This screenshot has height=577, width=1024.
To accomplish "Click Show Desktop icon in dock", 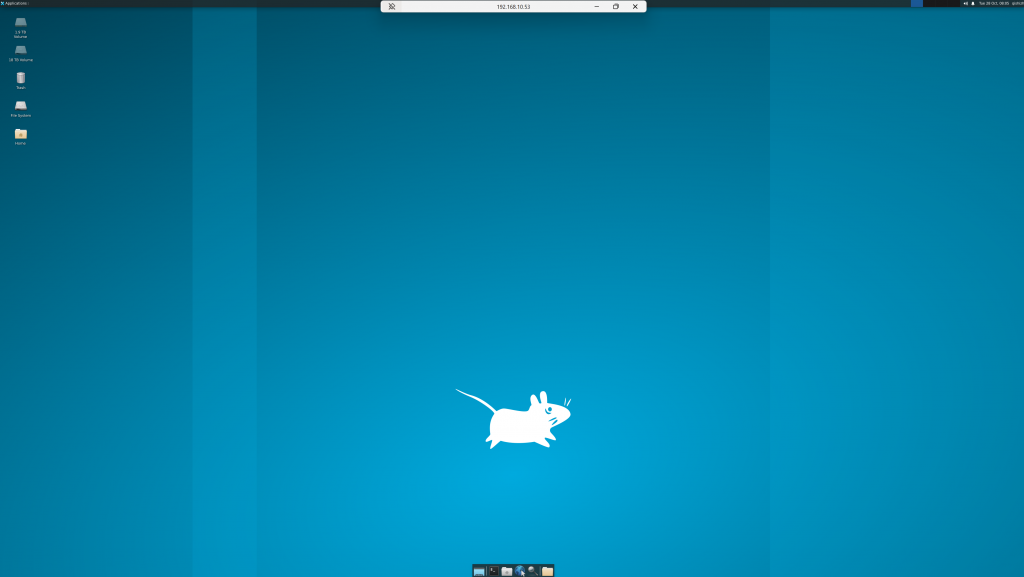I will [x=479, y=571].
